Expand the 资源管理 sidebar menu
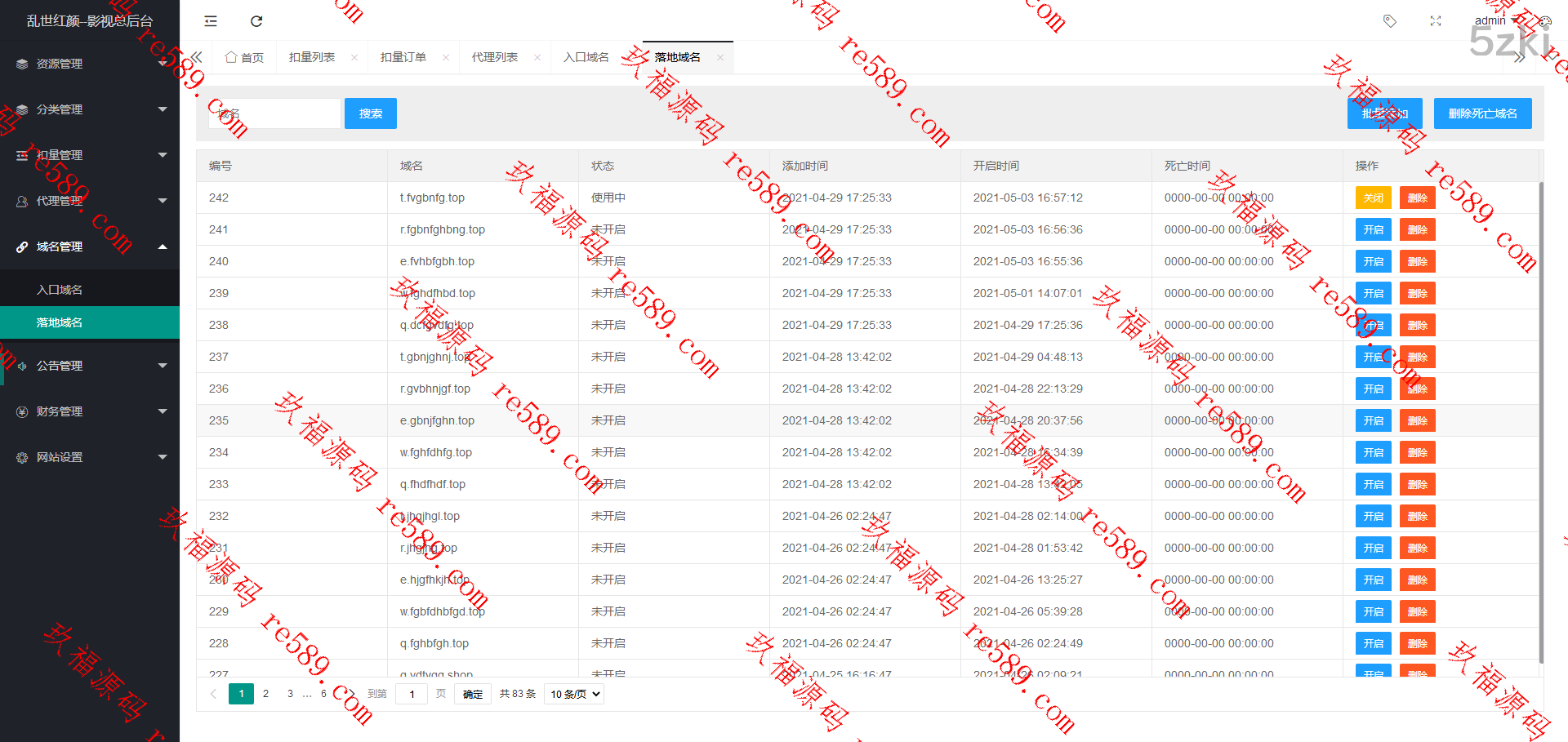Viewport: 1568px width, 742px height. click(x=90, y=64)
